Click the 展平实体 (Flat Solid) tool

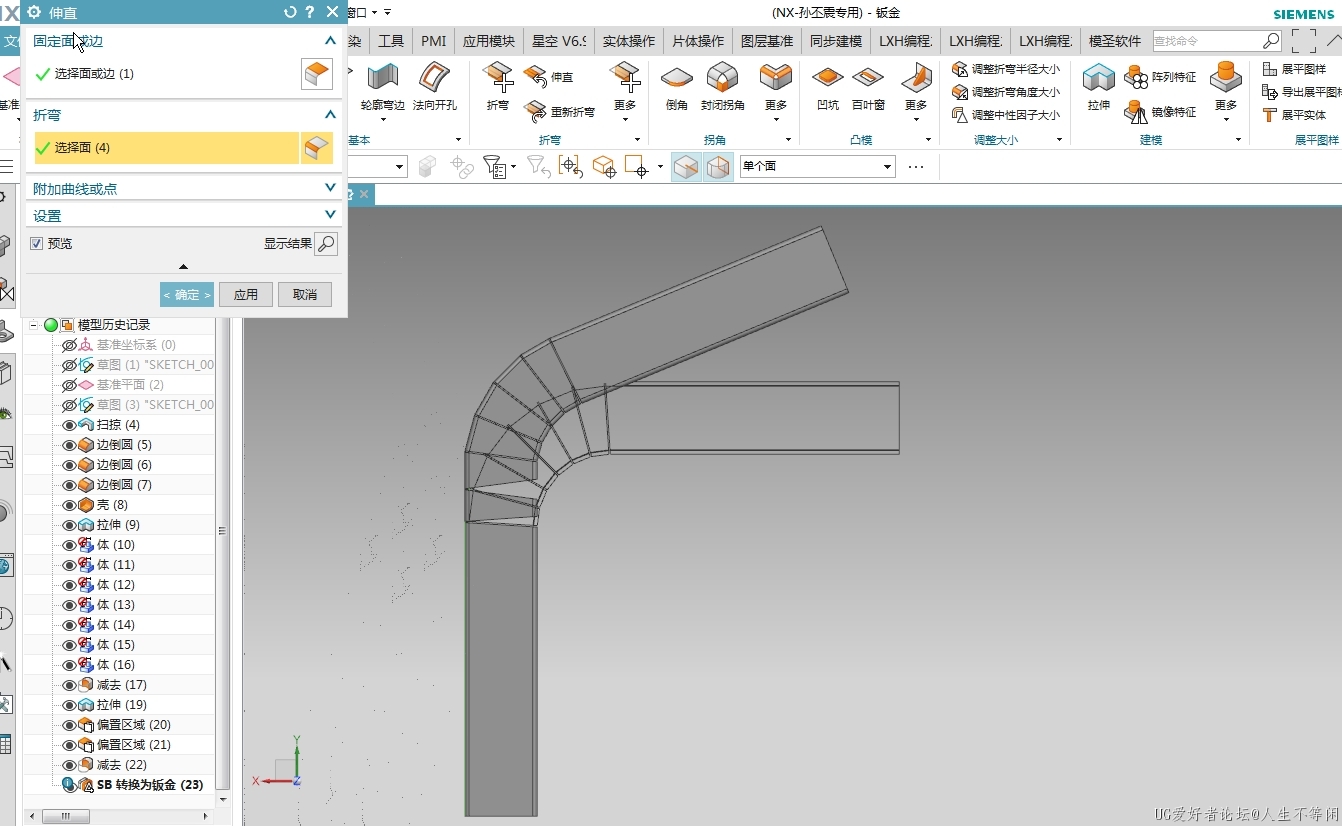click(1294, 115)
